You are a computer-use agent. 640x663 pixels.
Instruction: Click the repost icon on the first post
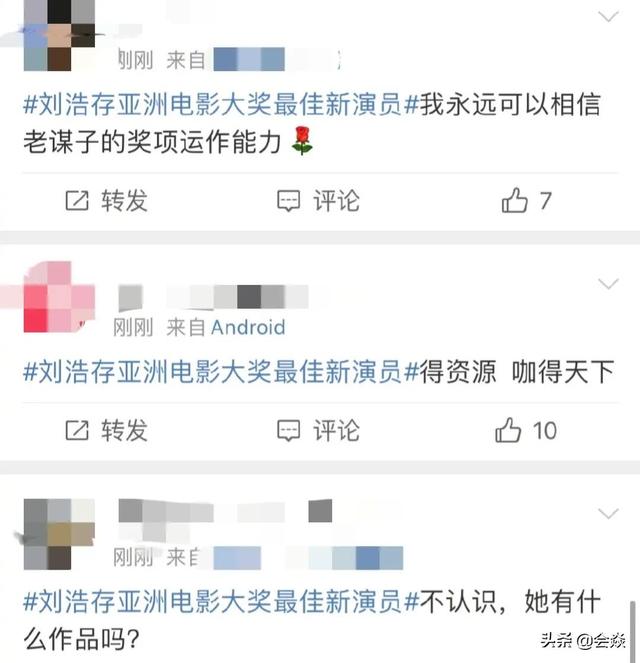pyautogui.click(x=77, y=200)
